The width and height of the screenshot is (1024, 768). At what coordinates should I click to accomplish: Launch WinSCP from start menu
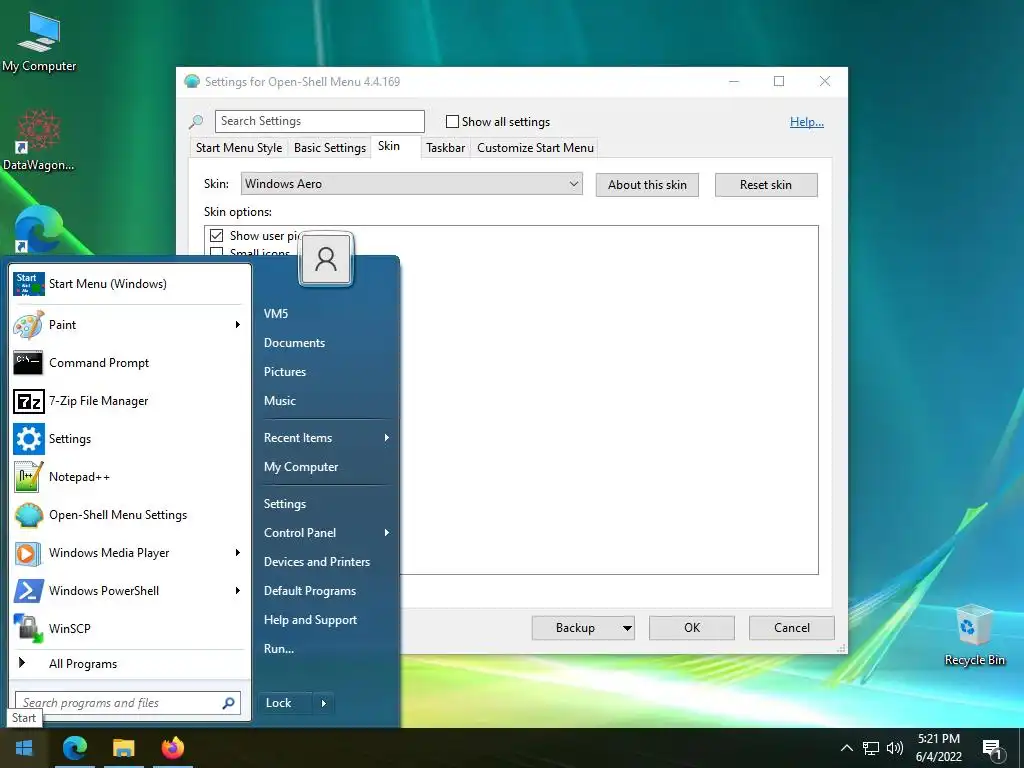[129, 628]
